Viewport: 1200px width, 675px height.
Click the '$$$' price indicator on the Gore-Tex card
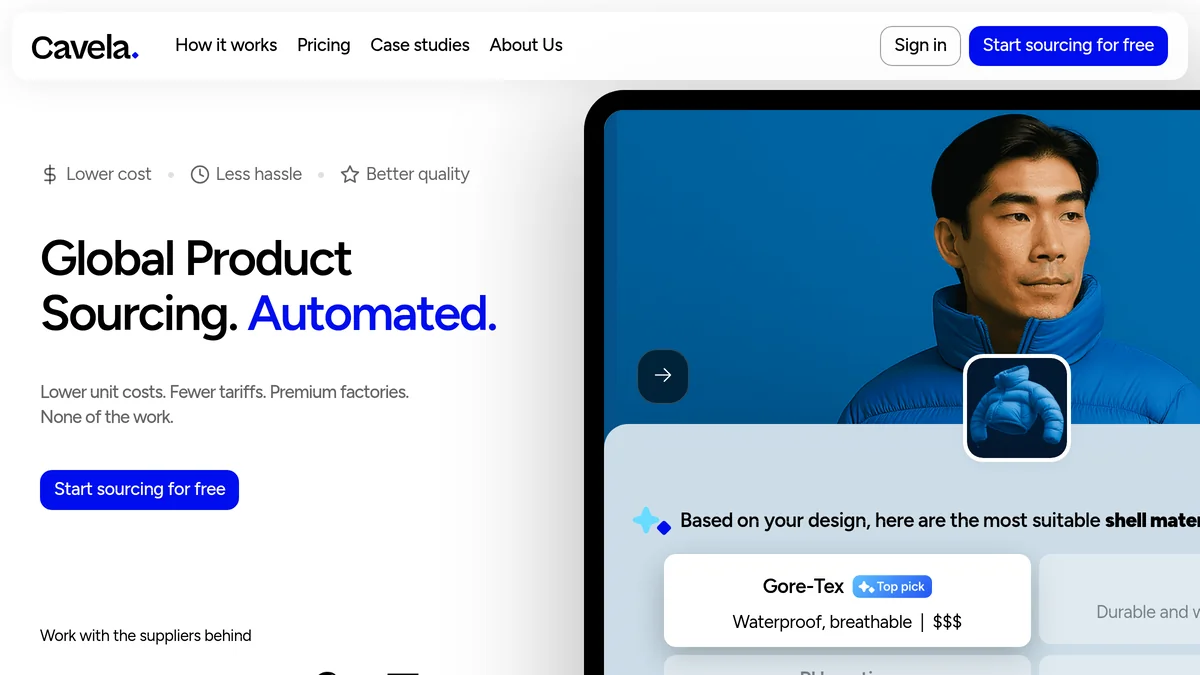click(x=946, y=621)
